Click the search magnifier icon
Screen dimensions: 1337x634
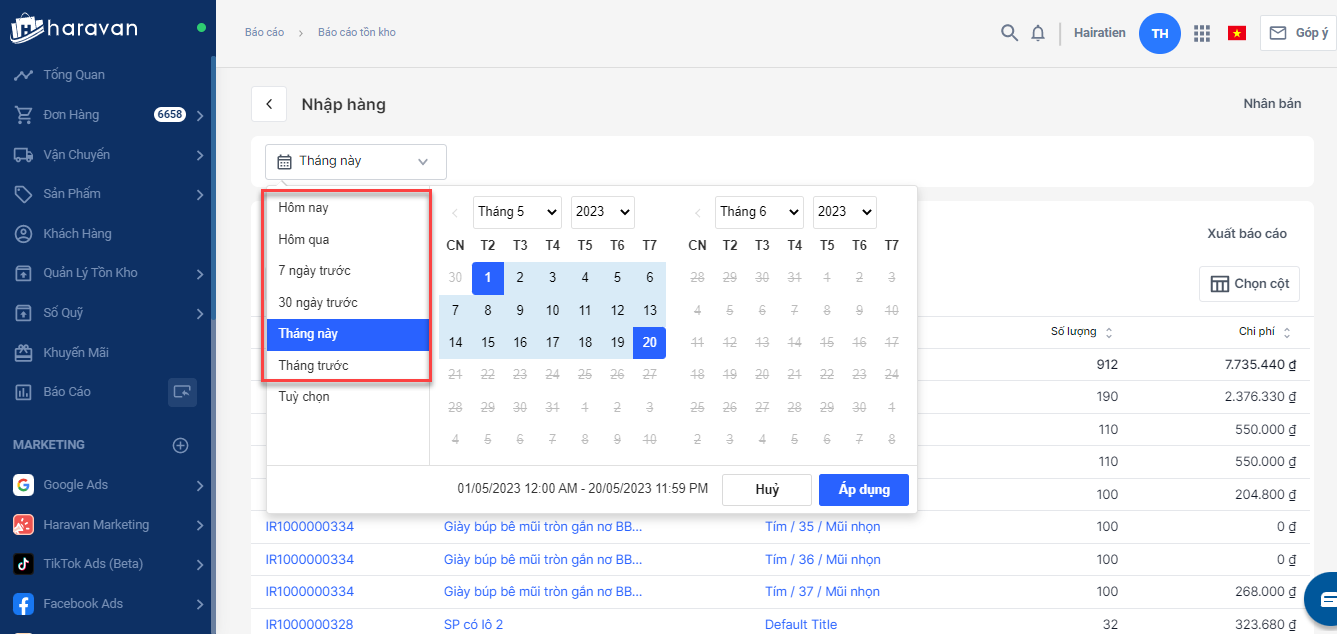click(x=1009, y=33)
